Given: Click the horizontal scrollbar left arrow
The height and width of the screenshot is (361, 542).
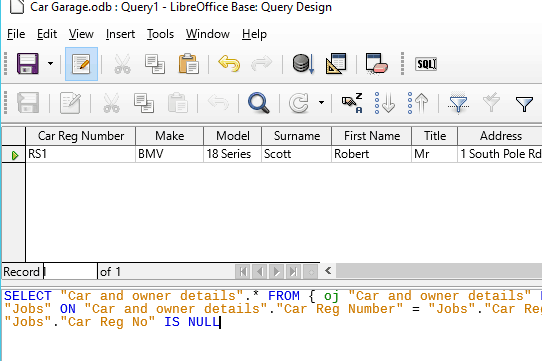Looking at the screenshot, I should pyautogui.click(x=328, y=271).
